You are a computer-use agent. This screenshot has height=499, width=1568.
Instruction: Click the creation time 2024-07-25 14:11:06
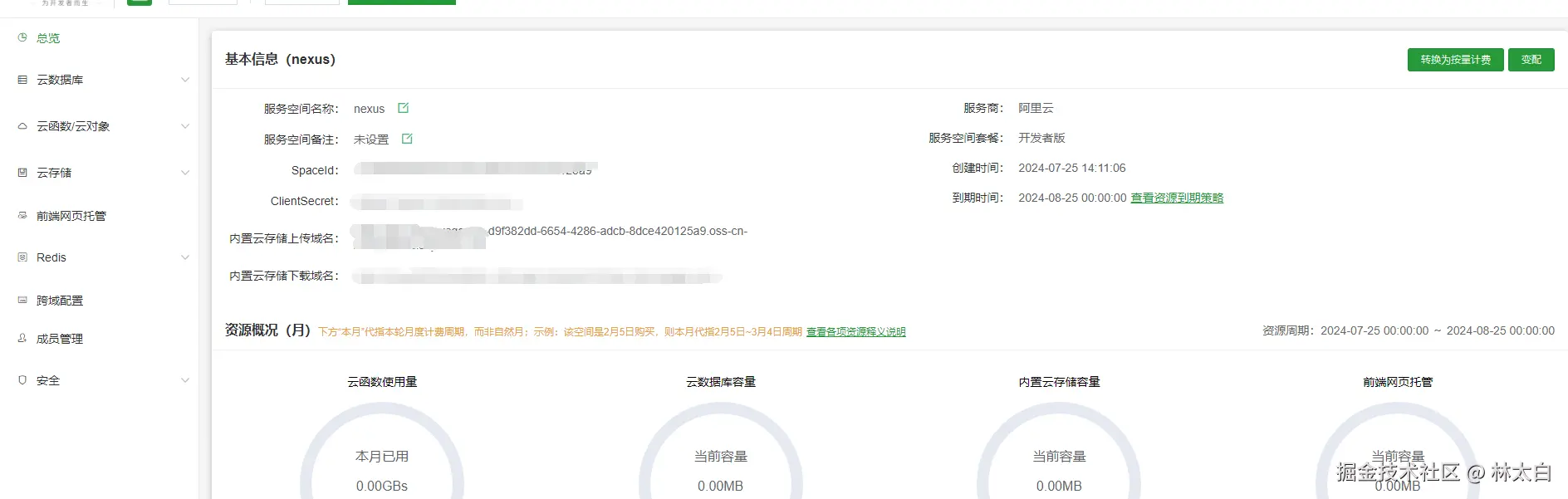pos(1071,168)
